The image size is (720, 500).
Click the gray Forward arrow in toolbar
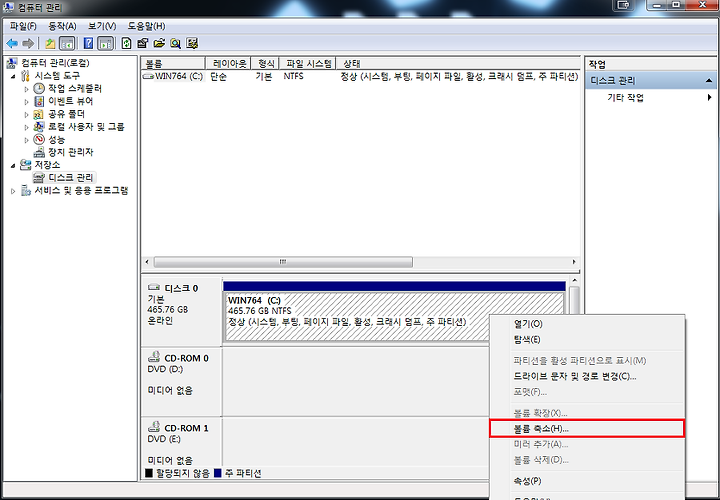click(28, 44)
